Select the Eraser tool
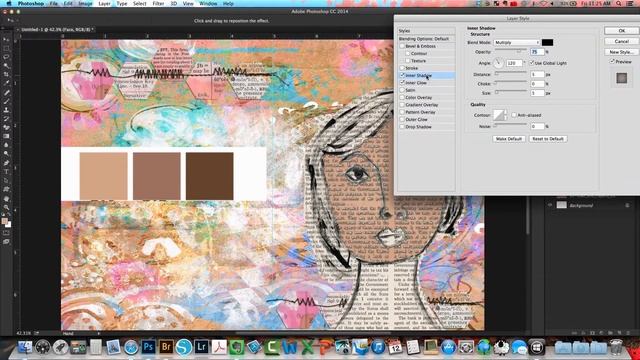This screenshot has height=360, width=640. tap(6, 127)
